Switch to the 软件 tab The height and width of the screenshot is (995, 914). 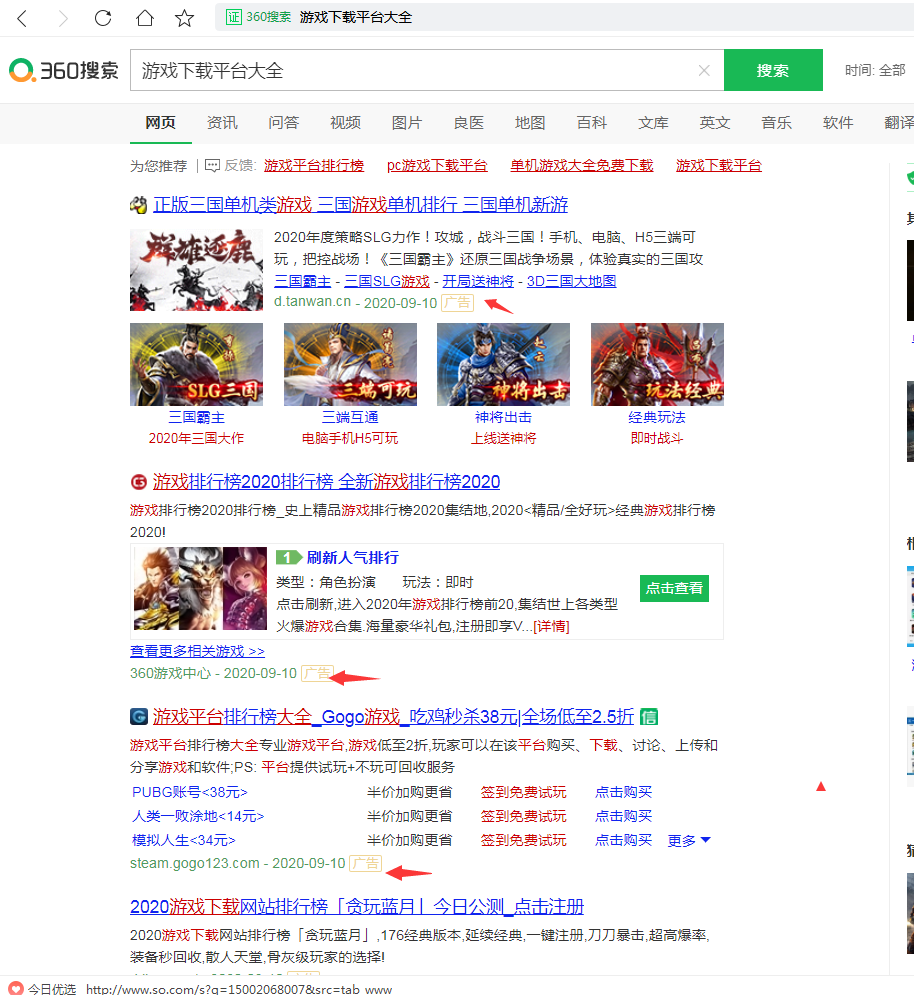coord(838,122)
